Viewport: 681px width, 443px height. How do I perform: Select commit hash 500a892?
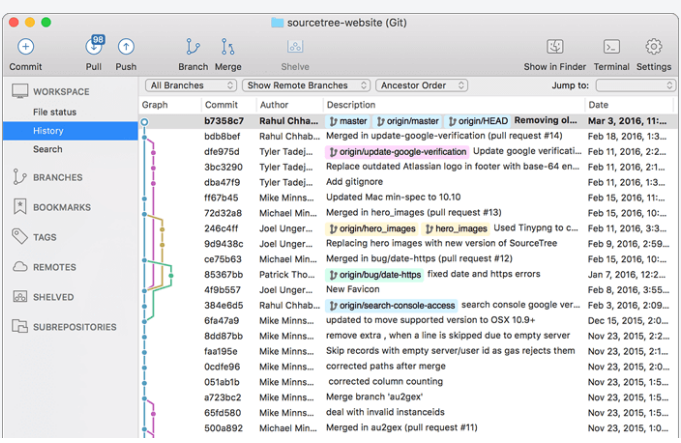coord(223,428)
